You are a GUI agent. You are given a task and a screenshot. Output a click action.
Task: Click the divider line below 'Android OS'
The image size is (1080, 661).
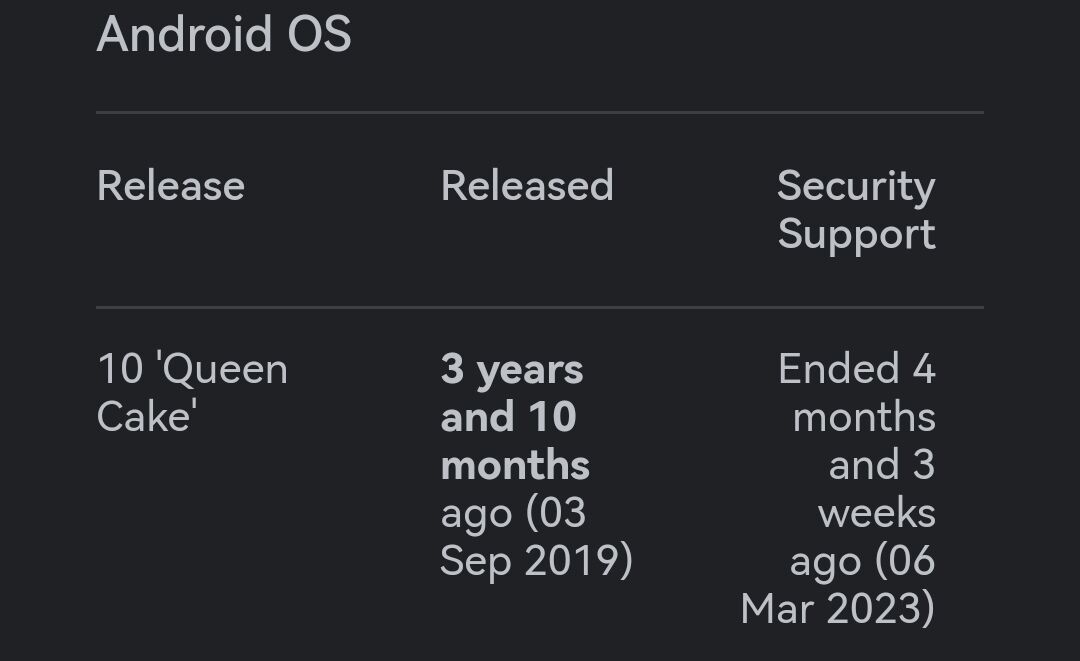coord(540,112)
